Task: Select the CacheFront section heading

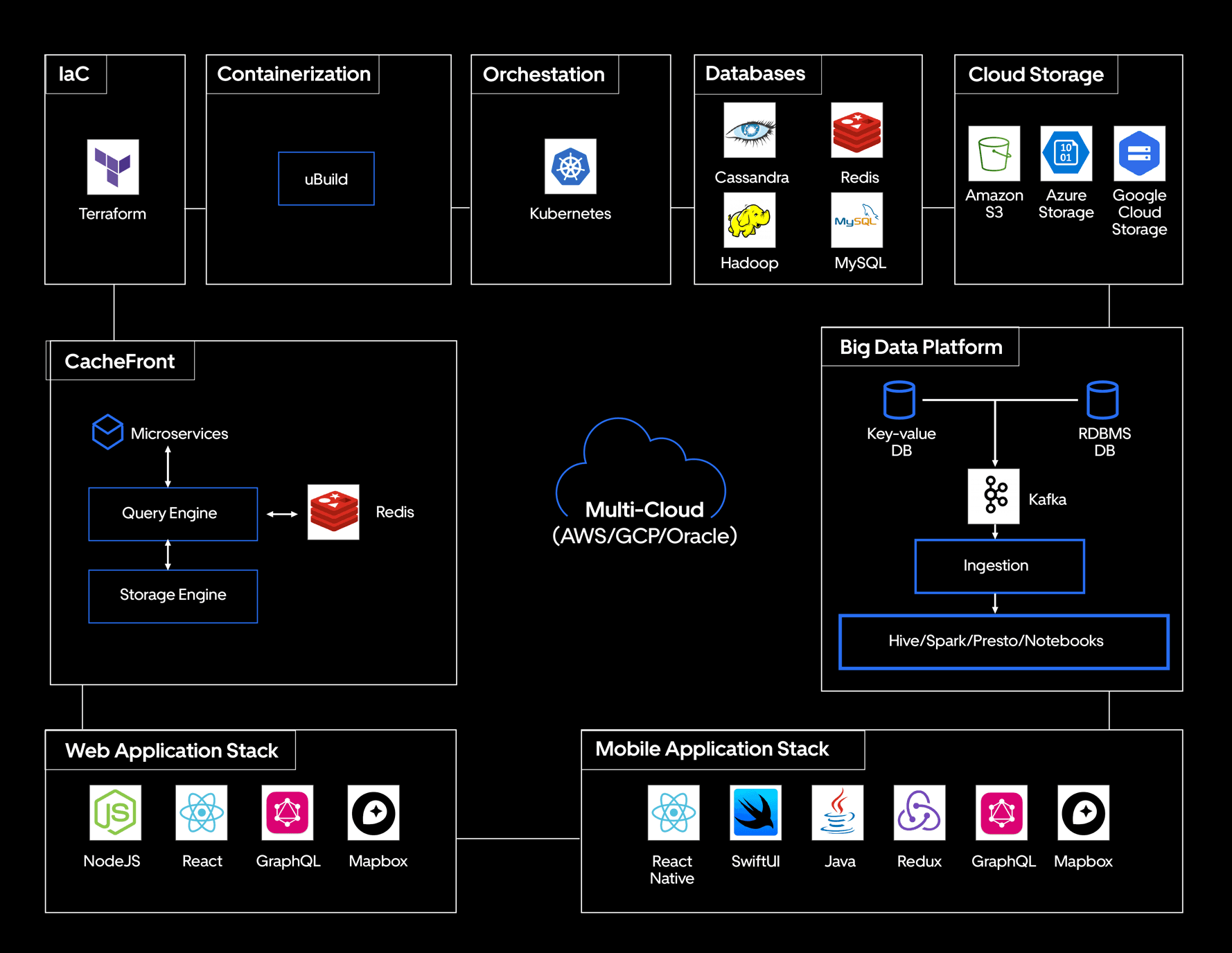Action: [x=120, y=361]
